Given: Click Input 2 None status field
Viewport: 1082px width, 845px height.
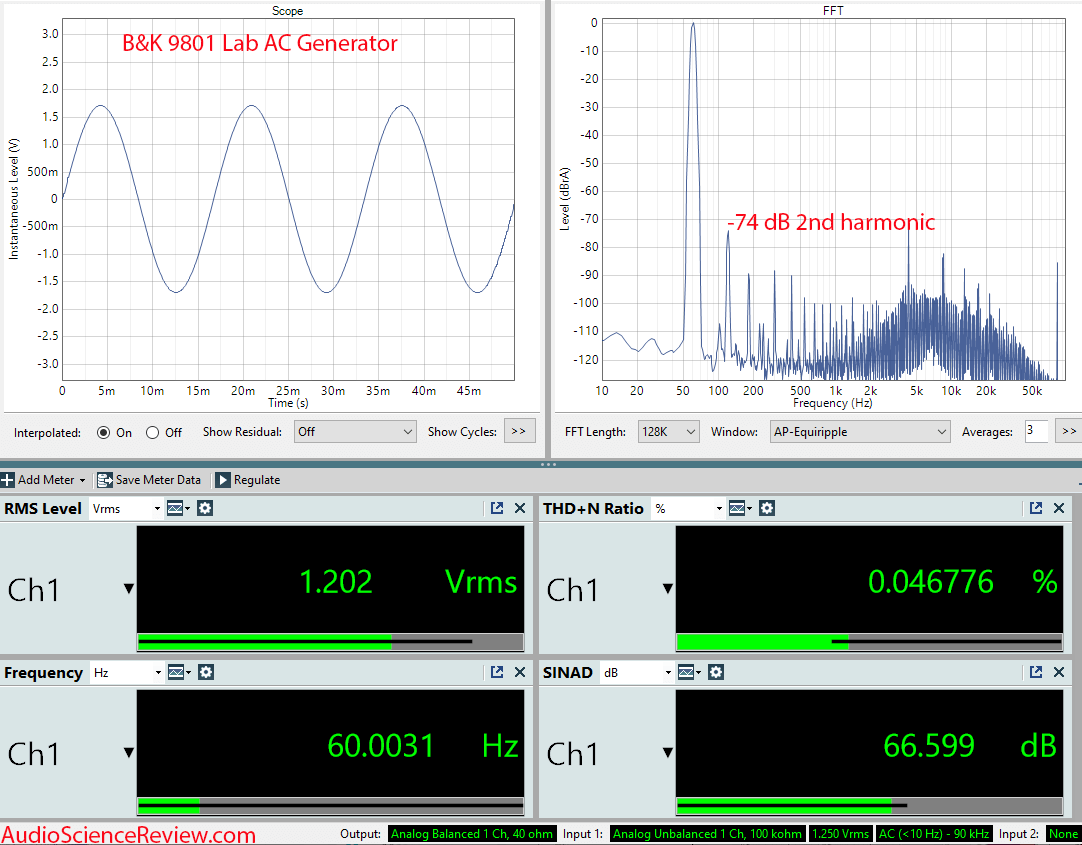Looking at the screenshot, I should coord(1063,834).
